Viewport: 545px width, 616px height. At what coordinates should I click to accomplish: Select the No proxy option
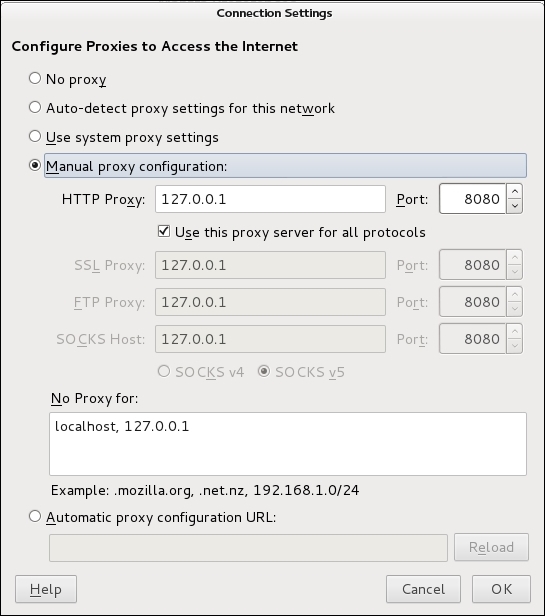tap(35, 78)
